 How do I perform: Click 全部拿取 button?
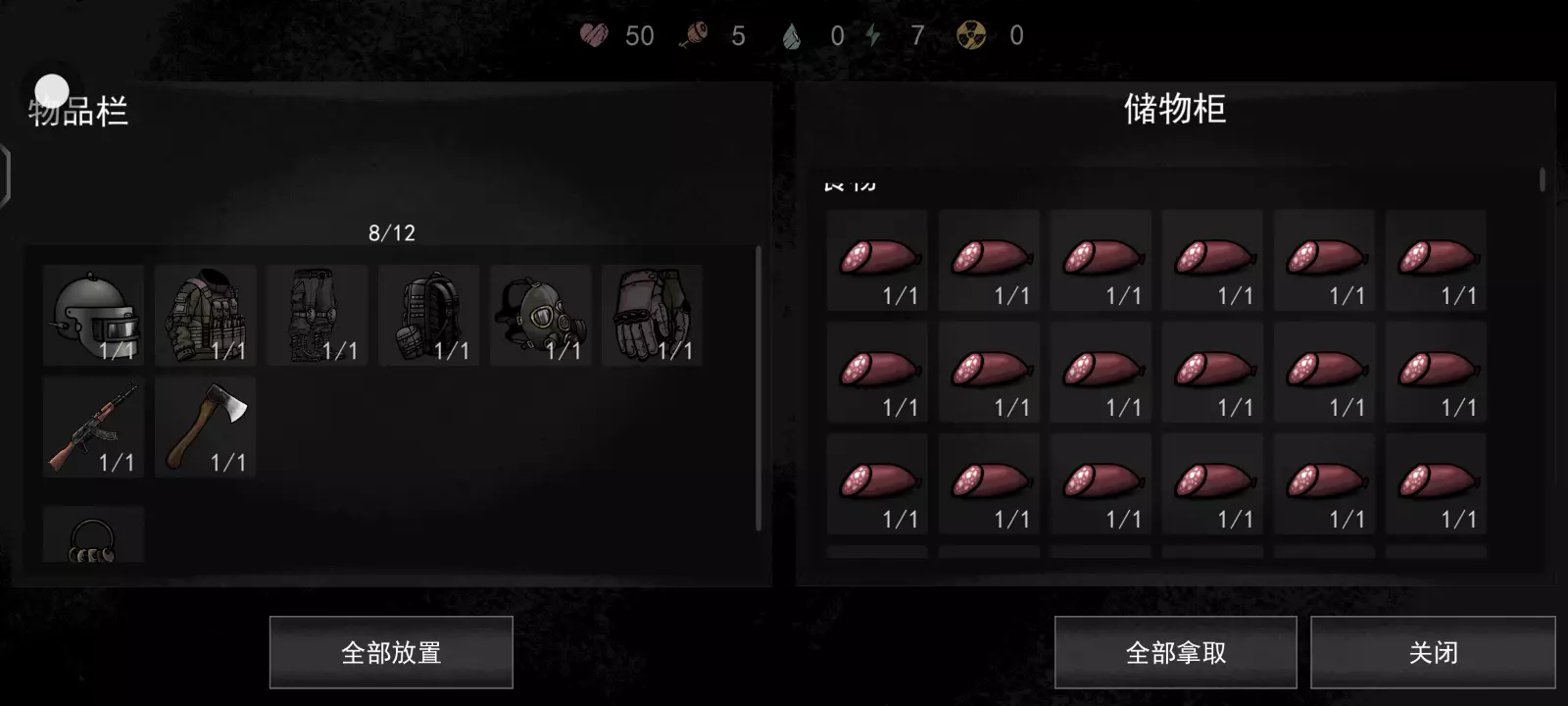1175,652
